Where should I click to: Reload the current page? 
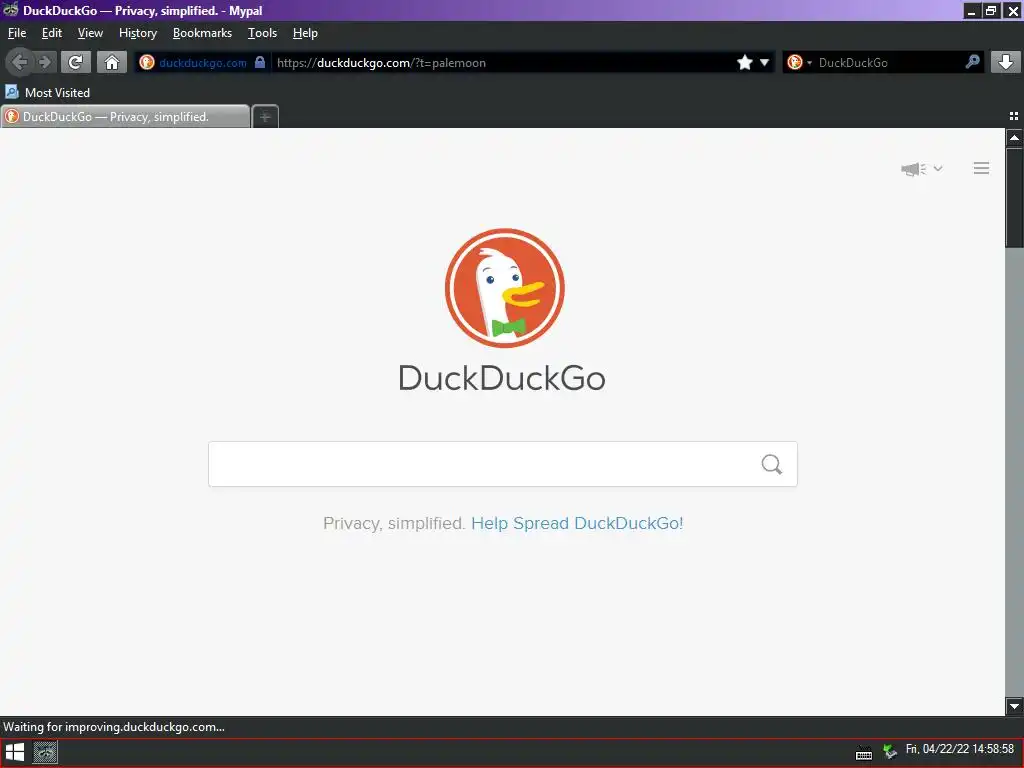[76, 63]
